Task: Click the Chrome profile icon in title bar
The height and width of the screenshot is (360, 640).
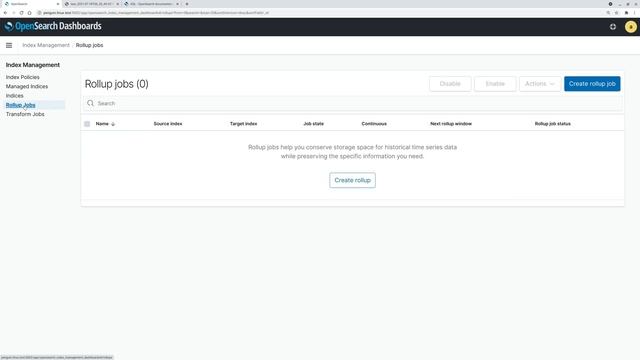Action: [610, 4]
